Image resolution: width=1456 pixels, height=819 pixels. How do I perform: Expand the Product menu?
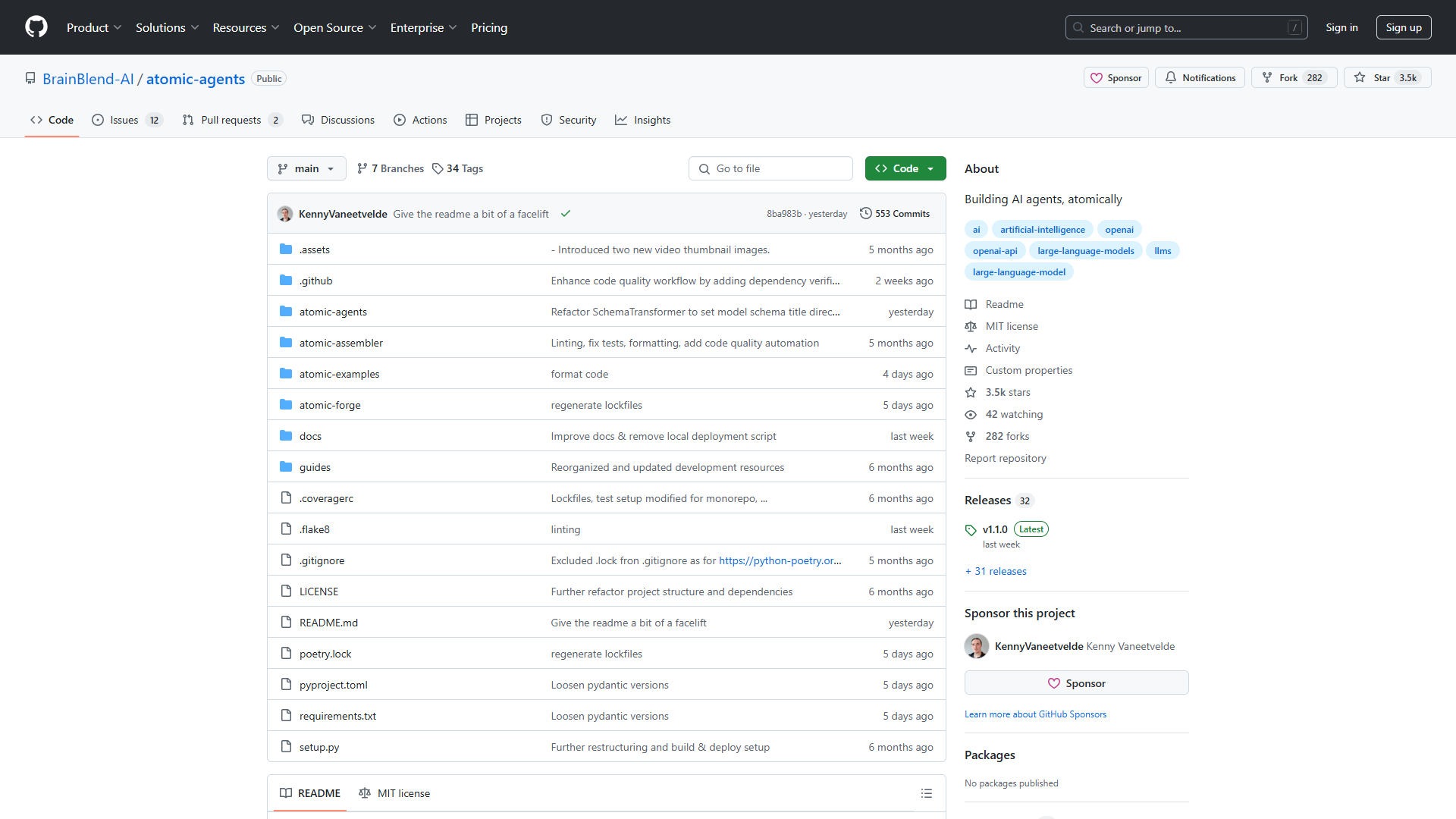click(x=94, y=27)
